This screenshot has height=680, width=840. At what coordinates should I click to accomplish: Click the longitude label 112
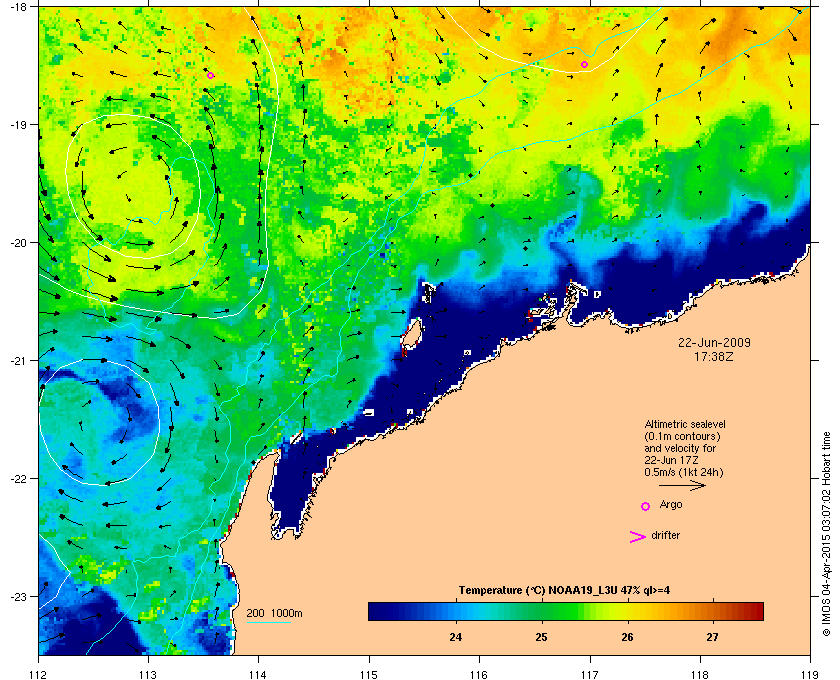tap(39, 674)
